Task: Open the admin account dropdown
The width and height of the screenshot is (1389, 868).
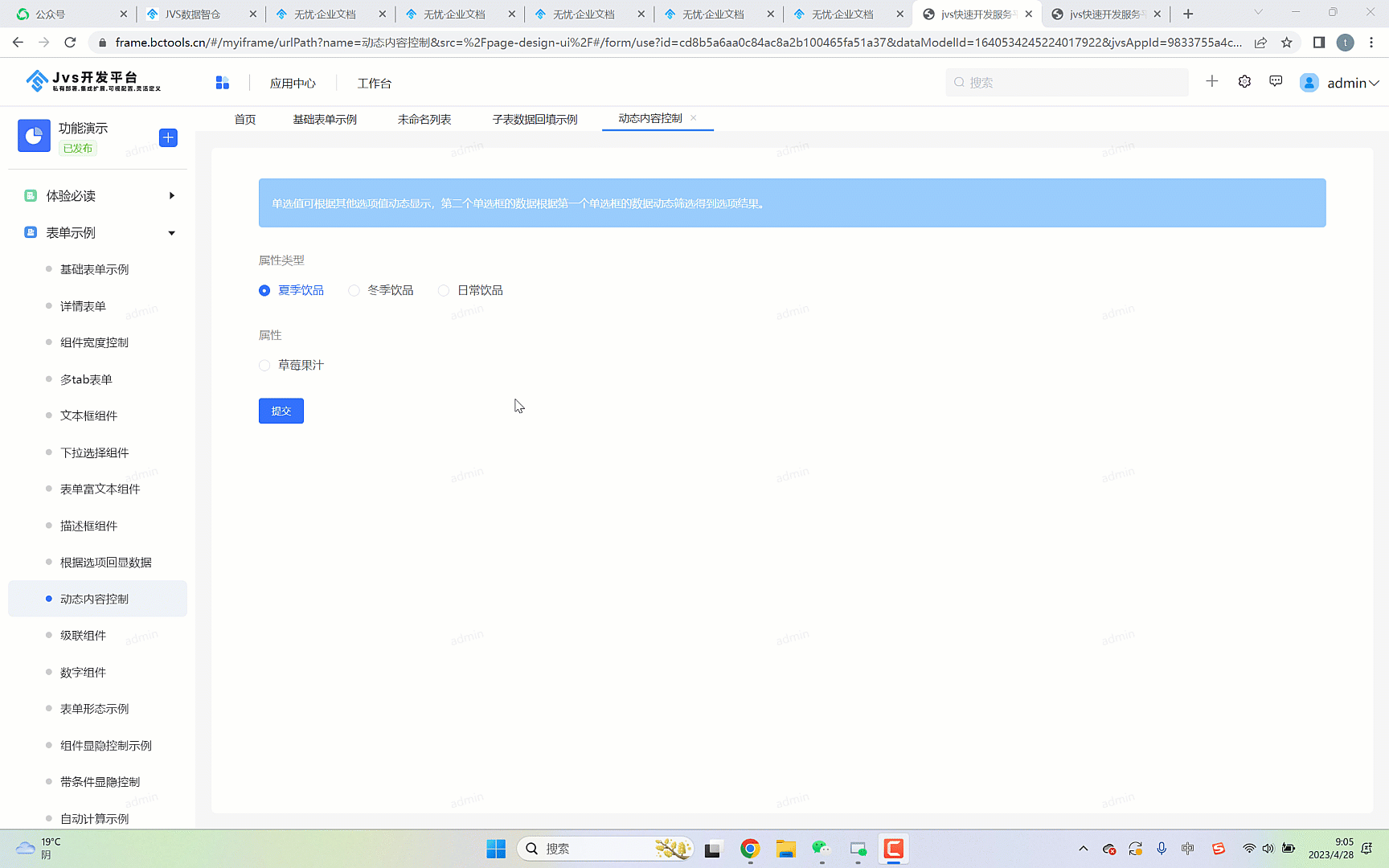Action: click(x=1353, y=83)
